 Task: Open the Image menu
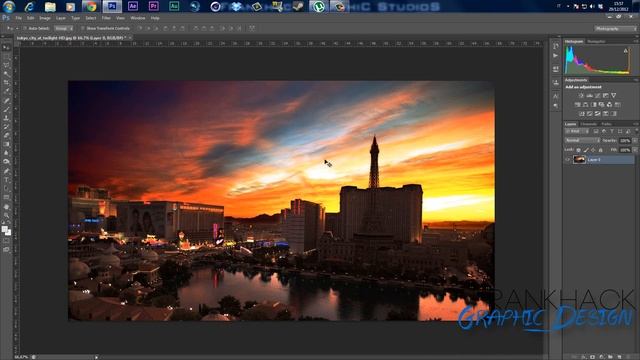tap(45, 18)
